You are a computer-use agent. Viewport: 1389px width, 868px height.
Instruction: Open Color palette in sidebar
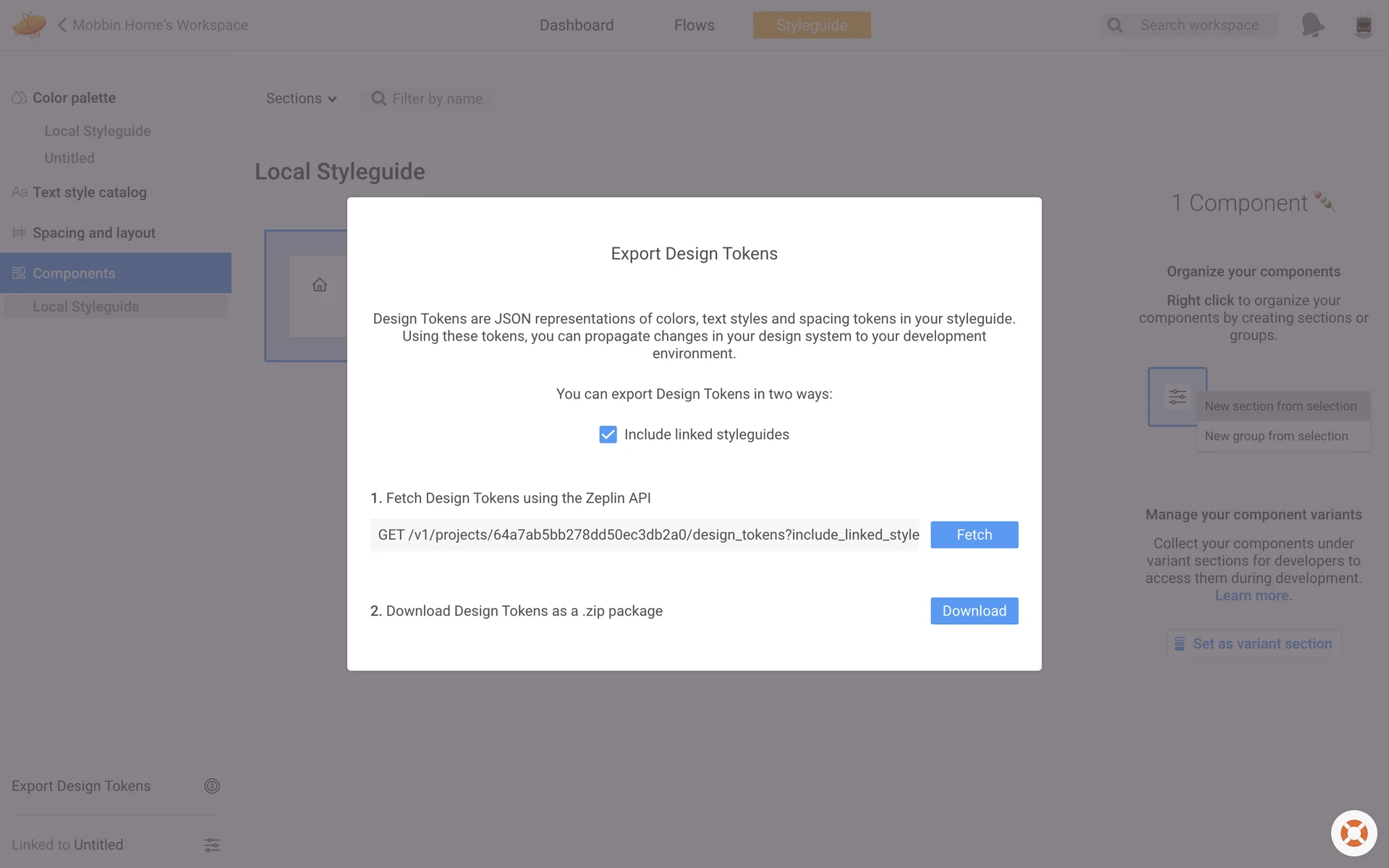tap(74, 98)
